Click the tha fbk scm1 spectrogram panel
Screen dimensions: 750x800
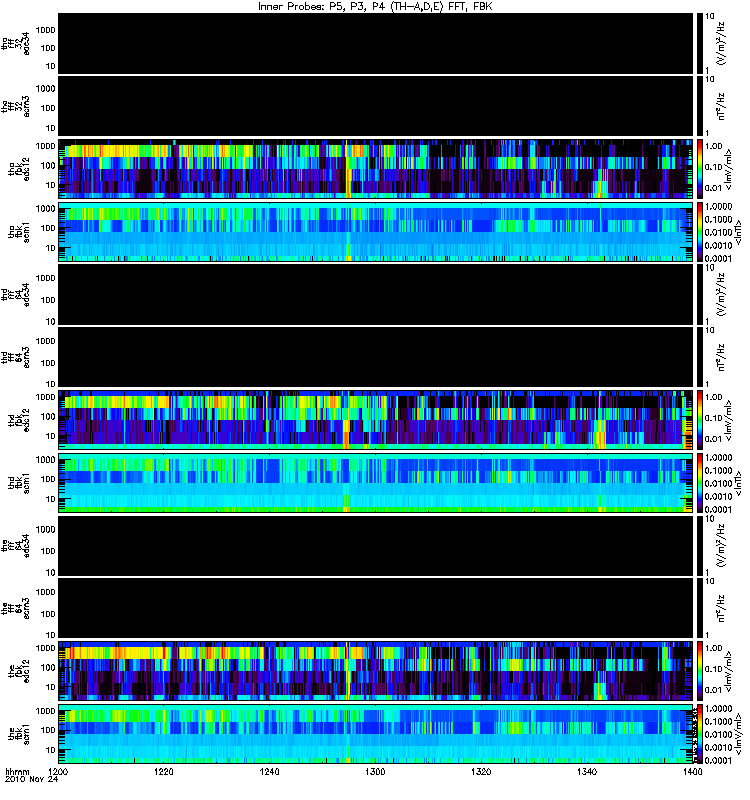click(x=376, y=232)
